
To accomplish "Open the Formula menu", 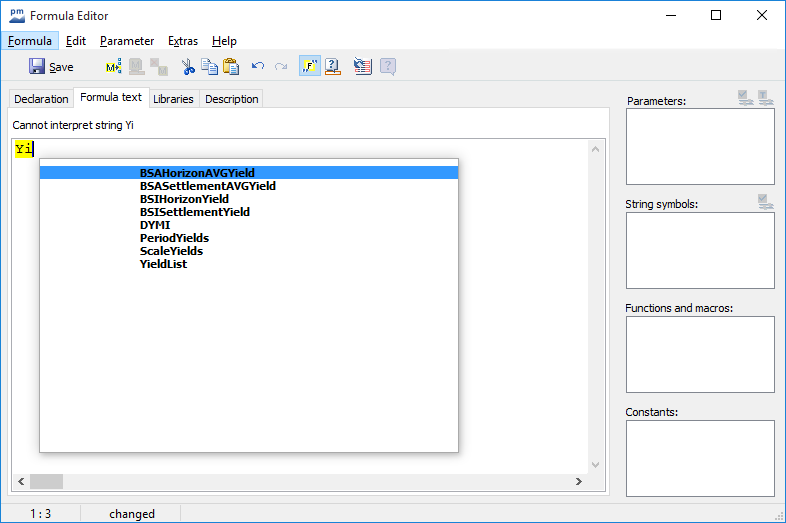I will pos(30,41).
